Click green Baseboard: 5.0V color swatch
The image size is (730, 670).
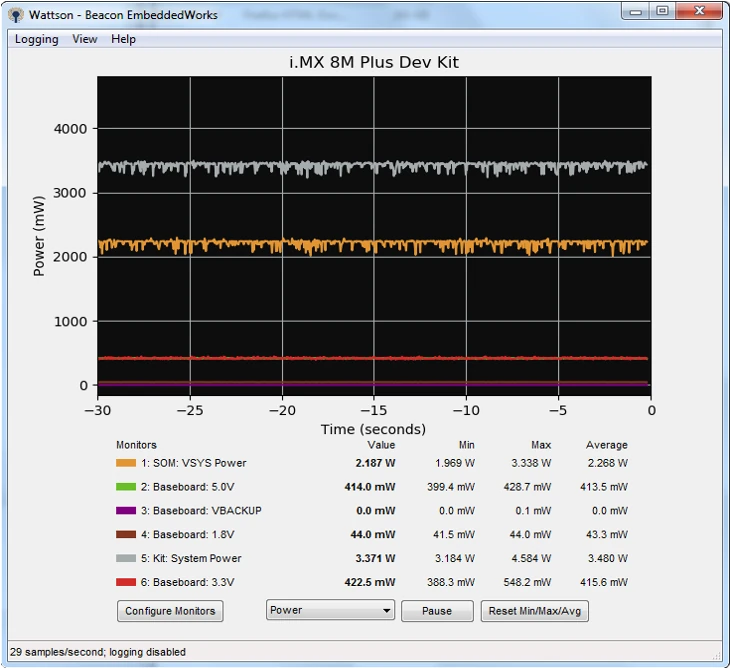pyautogui.click(x=126, y=487)
